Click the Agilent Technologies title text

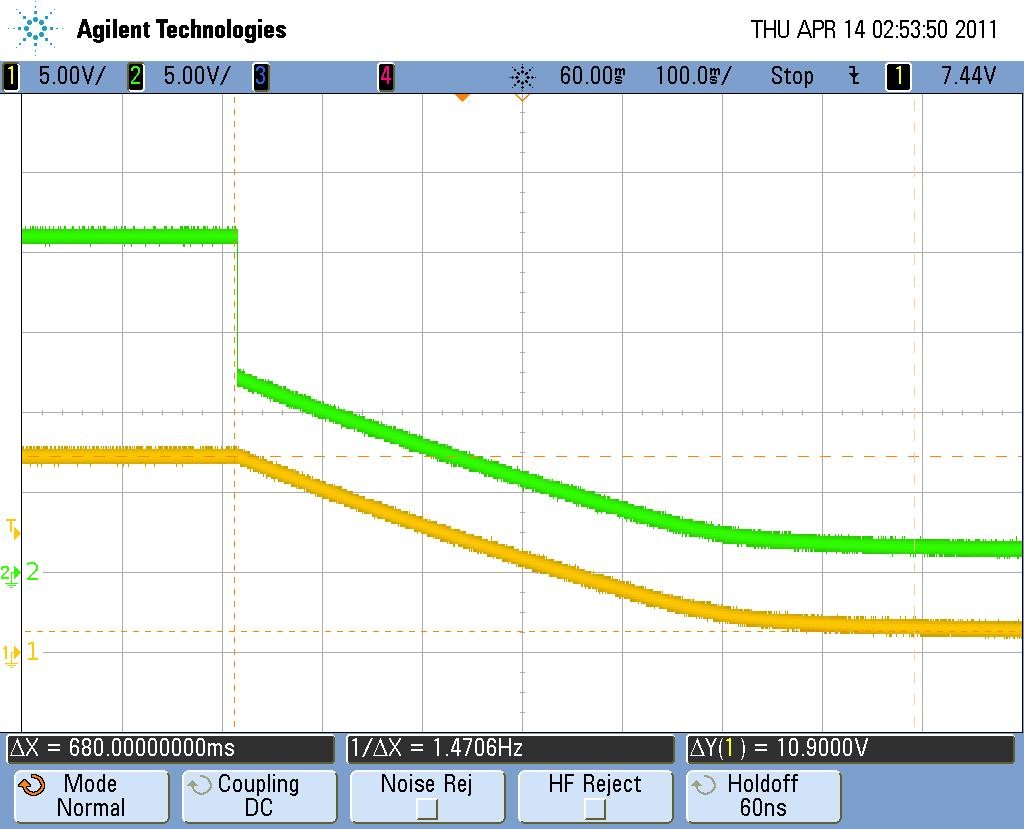click(182, 29)
